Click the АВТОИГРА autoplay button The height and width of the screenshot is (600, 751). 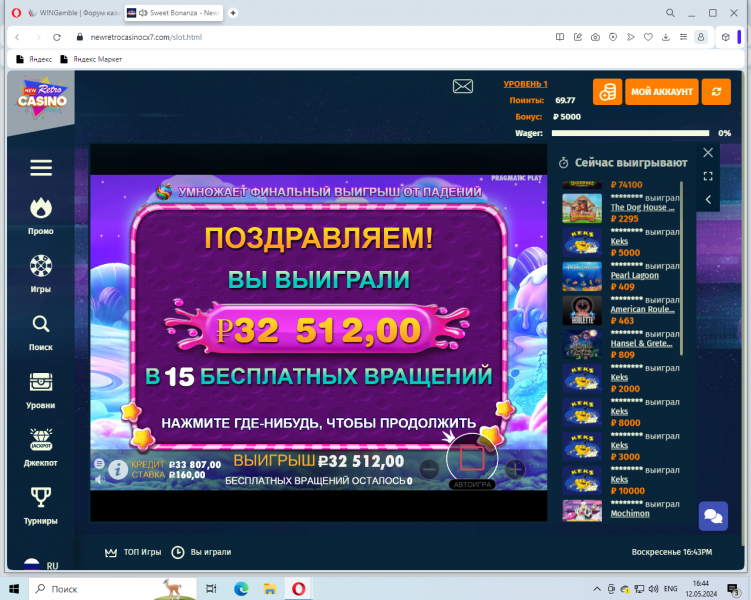472,485
